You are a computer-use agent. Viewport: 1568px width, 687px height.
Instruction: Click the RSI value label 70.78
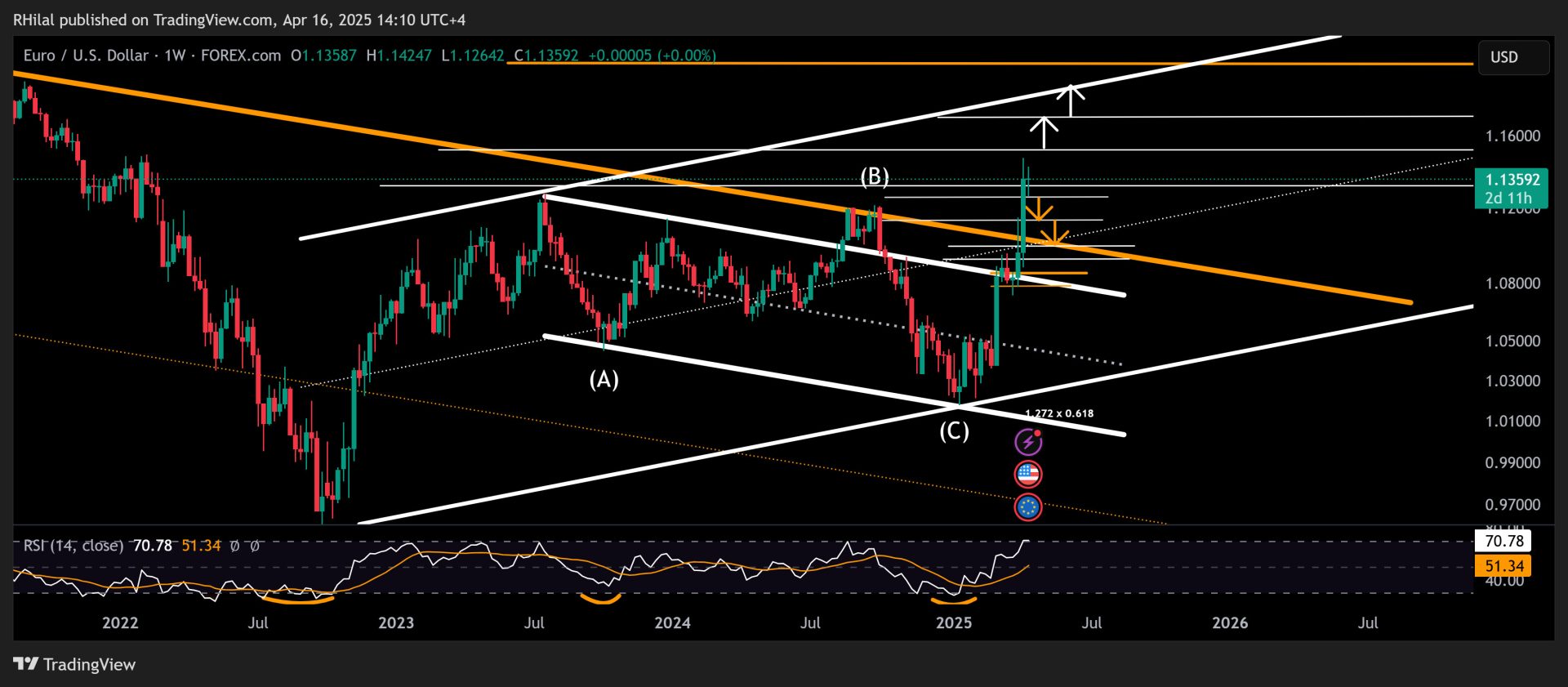pyautogui.click(x=1503, y=541)
